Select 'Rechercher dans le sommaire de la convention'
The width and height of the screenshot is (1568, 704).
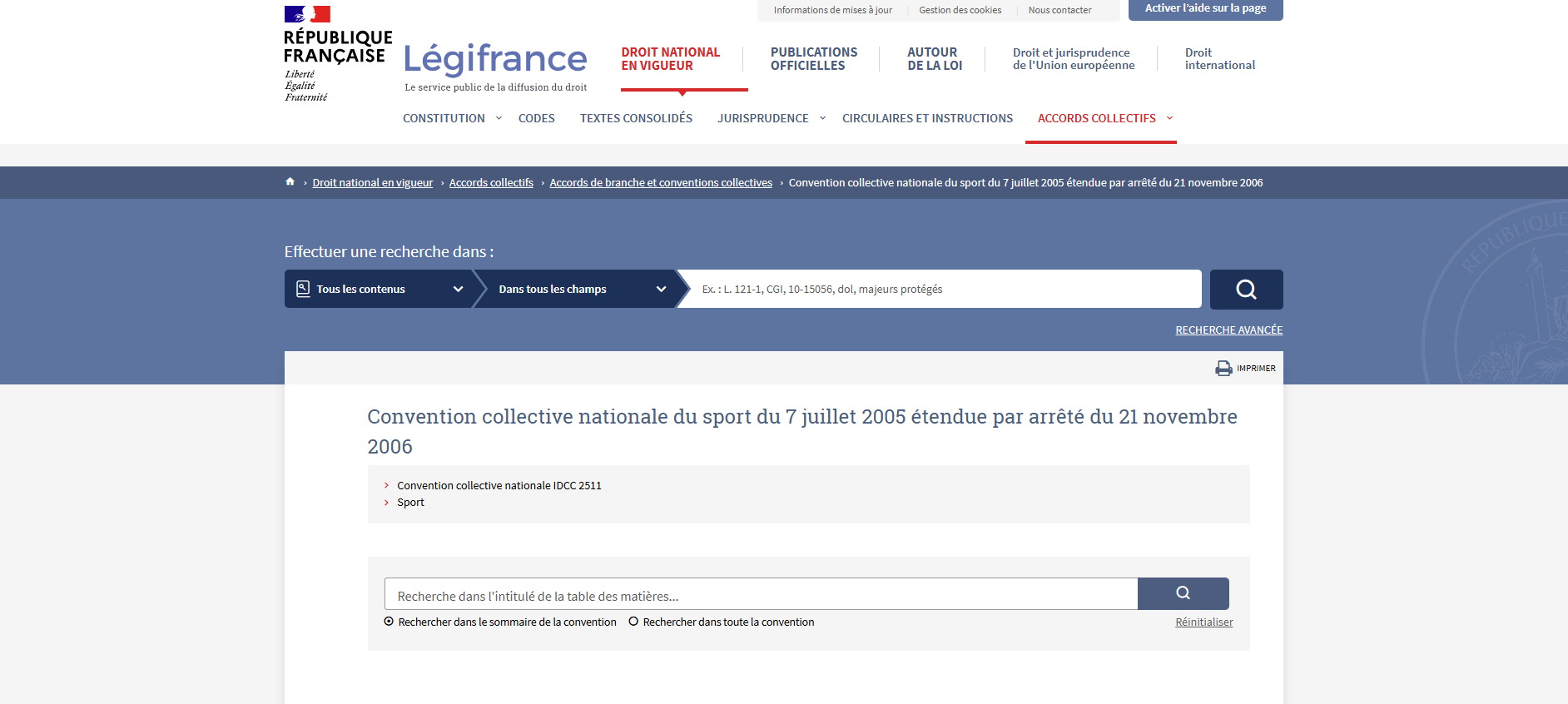coord(389,622)
